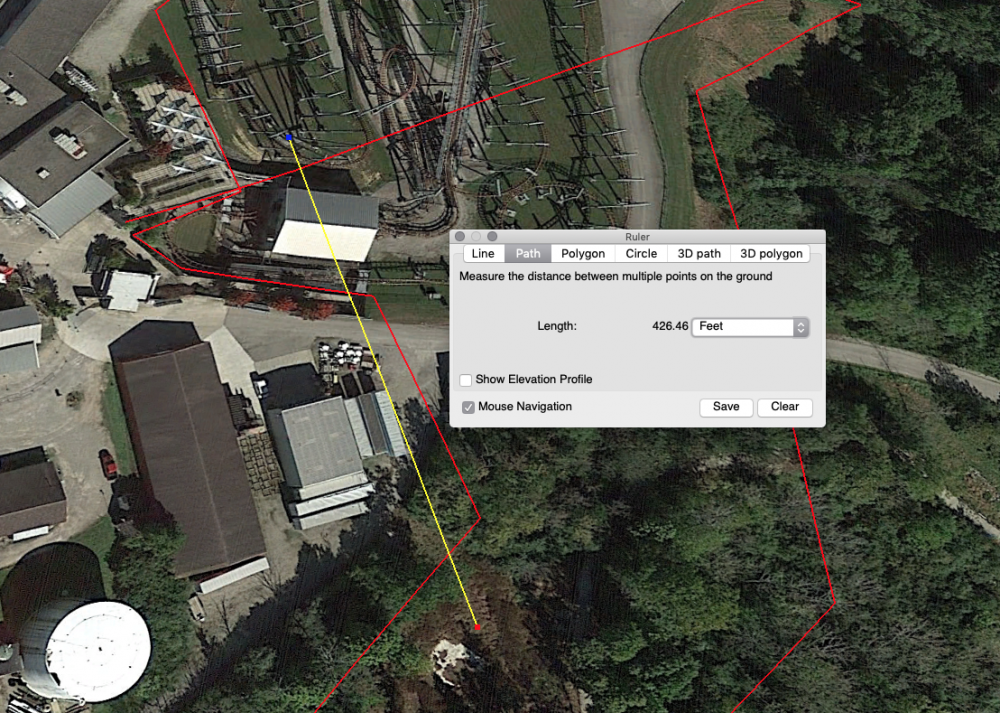The image size is (1000, 713).
Task: Switch to the Line tab
Action: click(483, 254)
